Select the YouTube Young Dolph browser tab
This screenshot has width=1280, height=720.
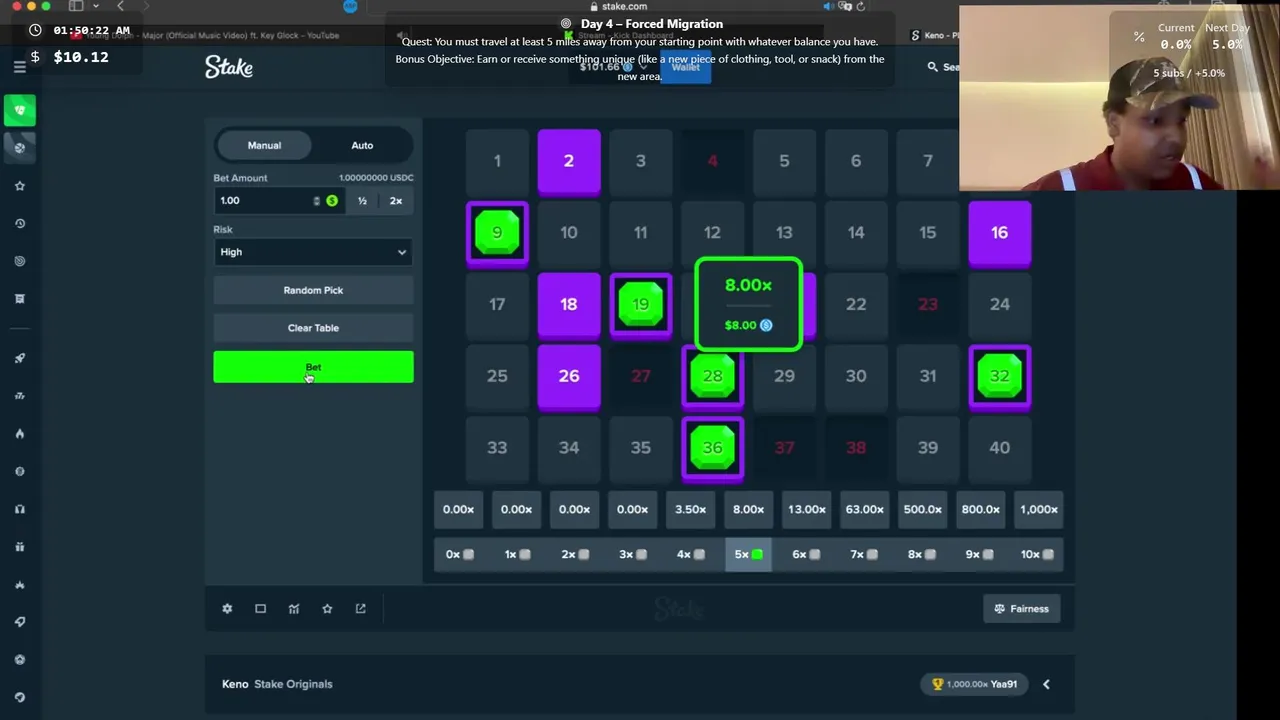click(x=205, y=35)
